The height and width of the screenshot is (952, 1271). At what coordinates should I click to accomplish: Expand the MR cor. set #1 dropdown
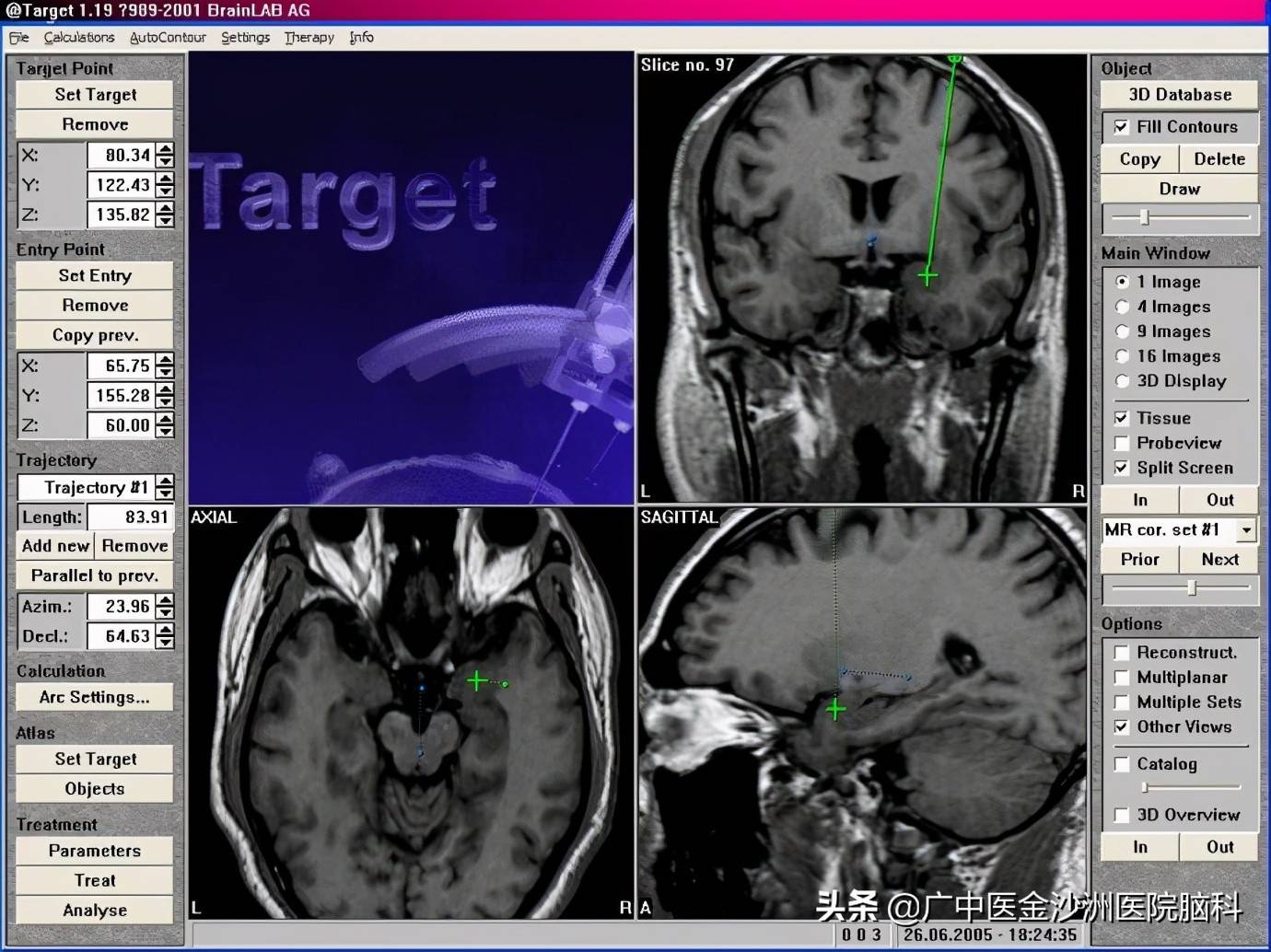pyautogui.click(x=1246, y=529)
